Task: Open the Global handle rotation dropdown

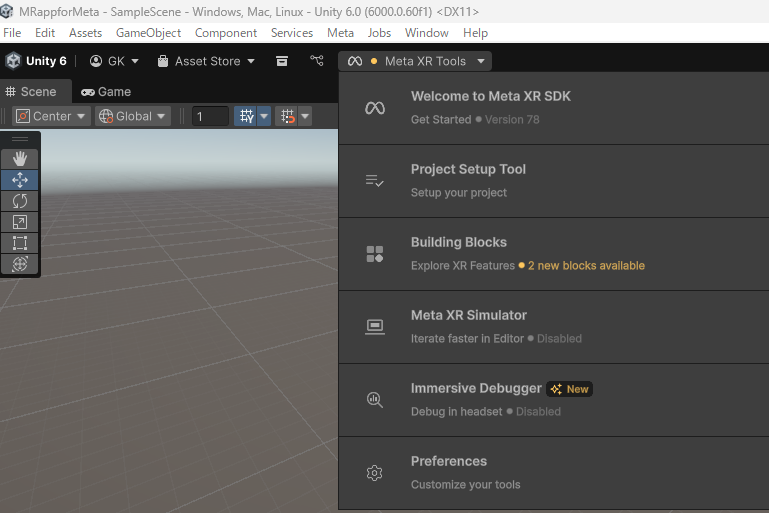Action: [132, 116]
